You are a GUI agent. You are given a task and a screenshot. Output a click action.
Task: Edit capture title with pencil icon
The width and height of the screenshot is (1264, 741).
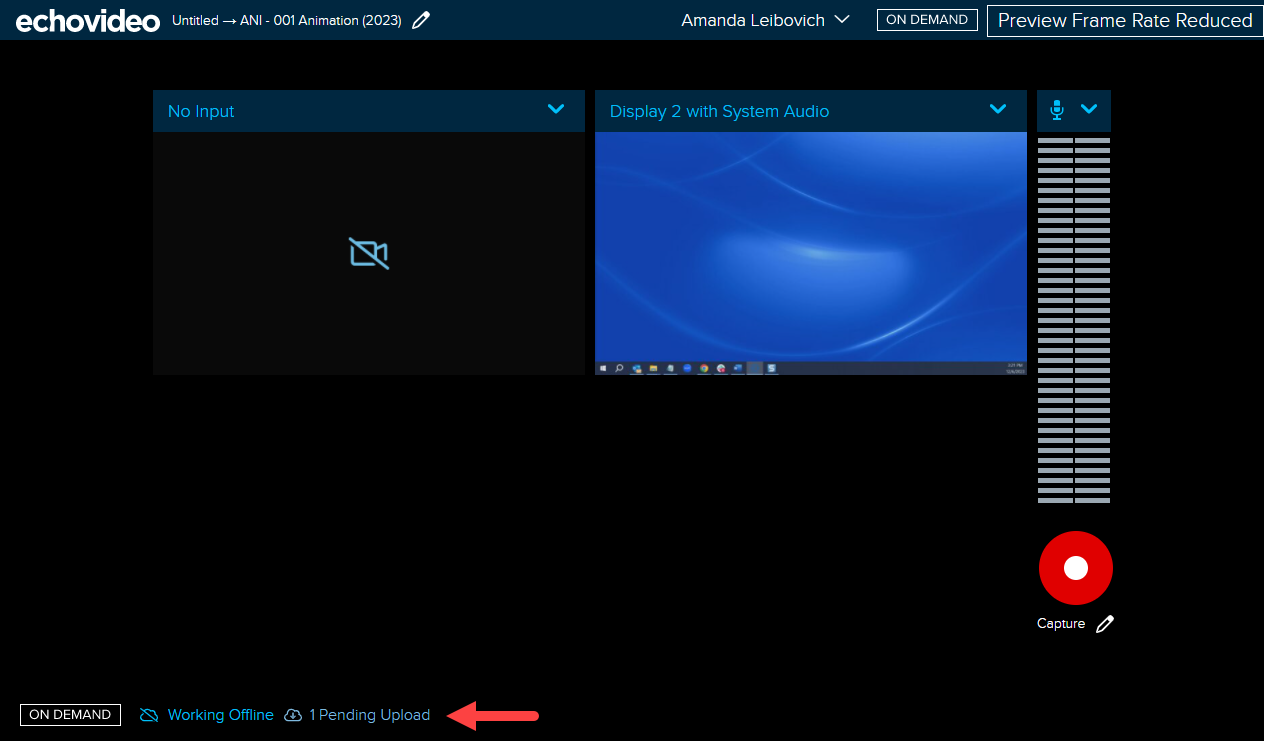point(421,20)
